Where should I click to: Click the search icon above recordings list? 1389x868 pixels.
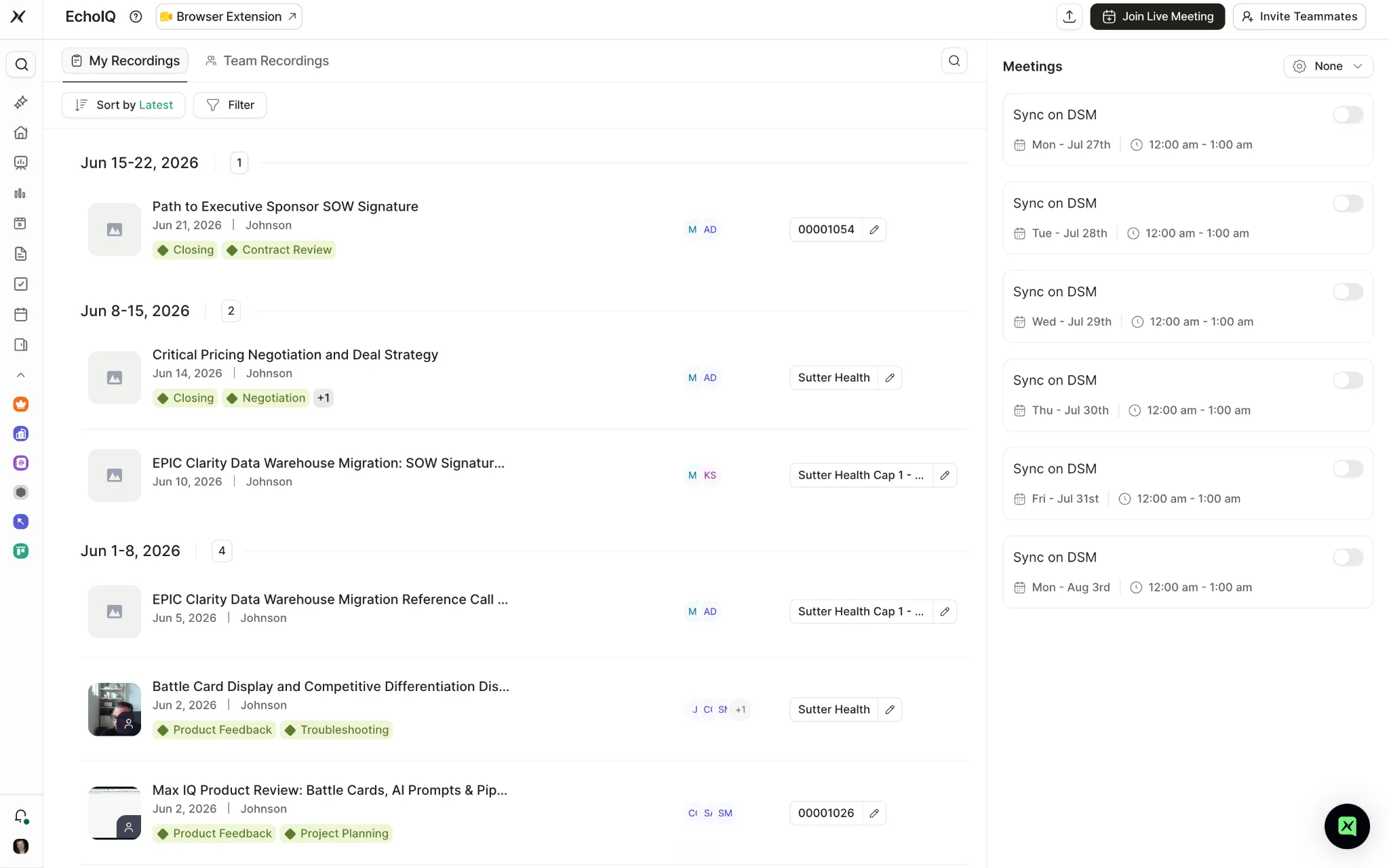[x=954, y=60]
